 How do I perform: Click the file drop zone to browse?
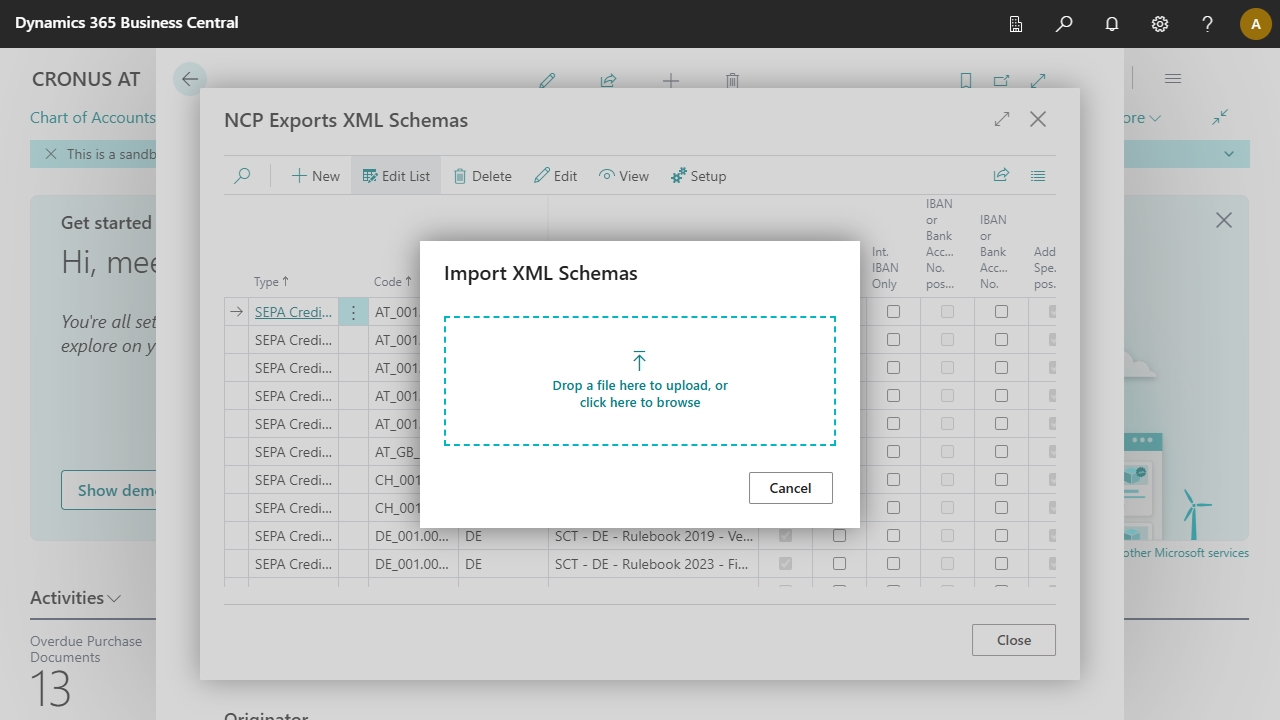pyautogui.click(x=640, y=381)
